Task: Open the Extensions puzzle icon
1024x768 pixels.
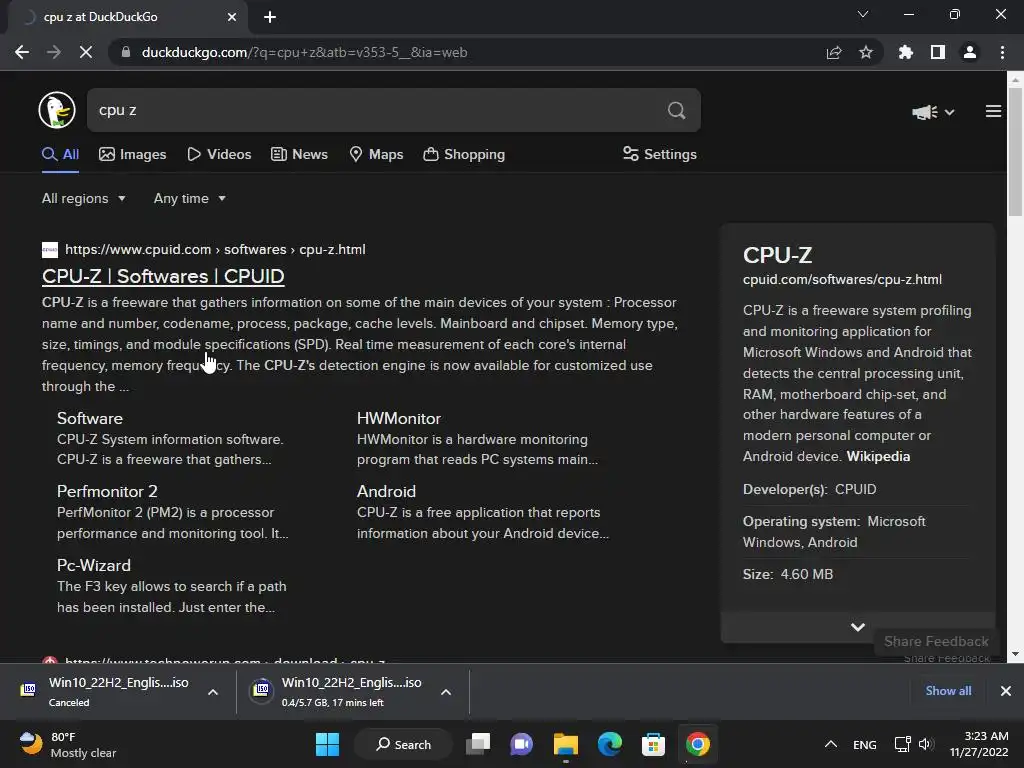Action: click(x=906, y=52)
